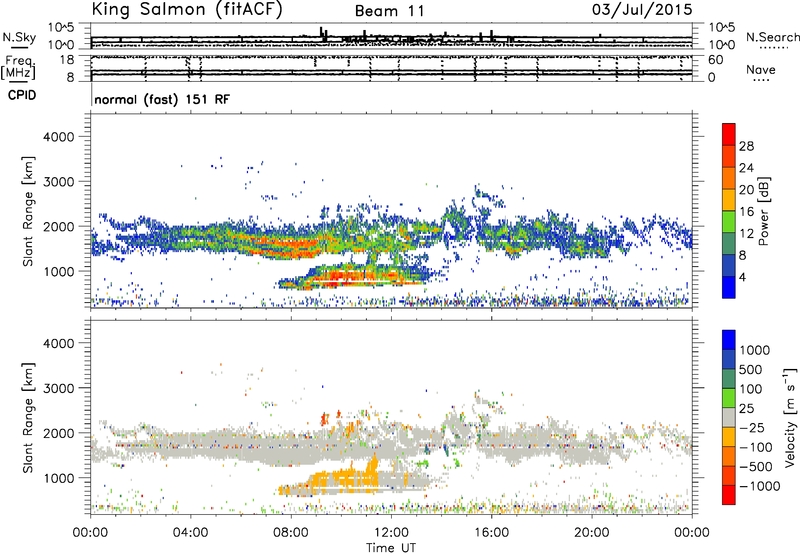
Task: Click the 1000 tick on Velocity scale
Action: click(755, 350)
